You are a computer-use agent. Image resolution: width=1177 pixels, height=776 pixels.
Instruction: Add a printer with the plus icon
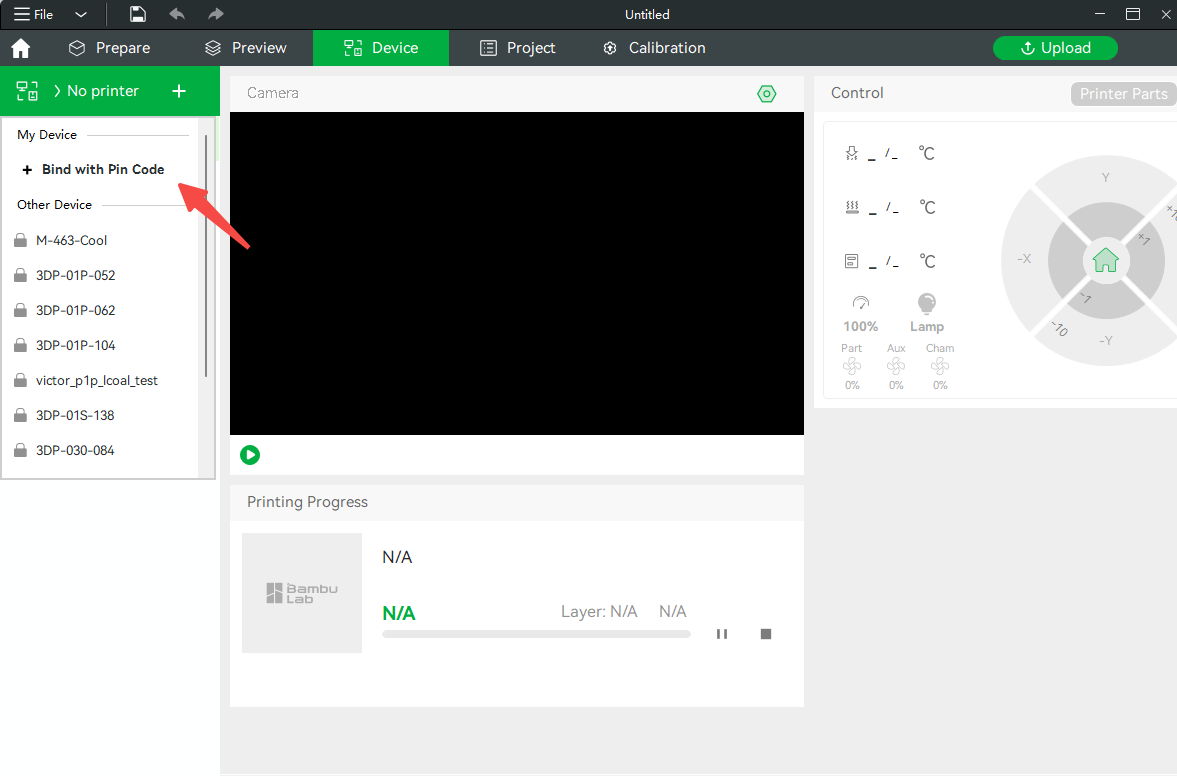tap(179, 91)
